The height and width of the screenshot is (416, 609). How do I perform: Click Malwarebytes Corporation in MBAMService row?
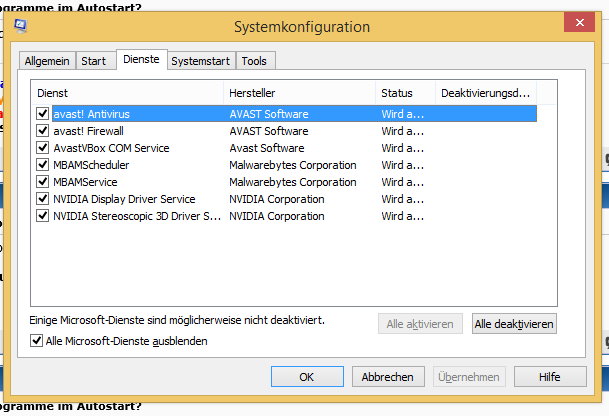pyautogui.click(x=293, y=182)
